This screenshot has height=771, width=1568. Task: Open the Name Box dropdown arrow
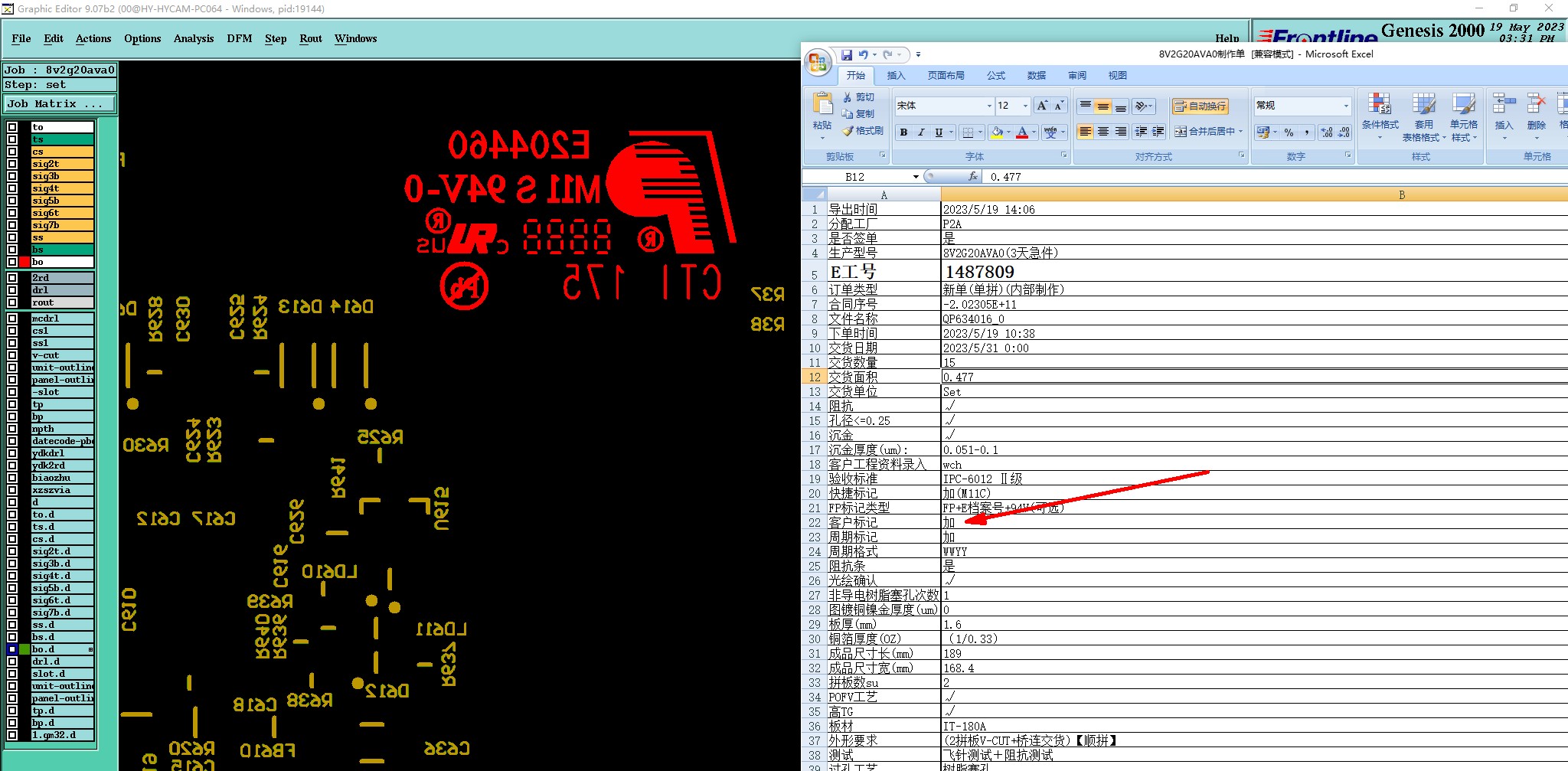[916, 177]
